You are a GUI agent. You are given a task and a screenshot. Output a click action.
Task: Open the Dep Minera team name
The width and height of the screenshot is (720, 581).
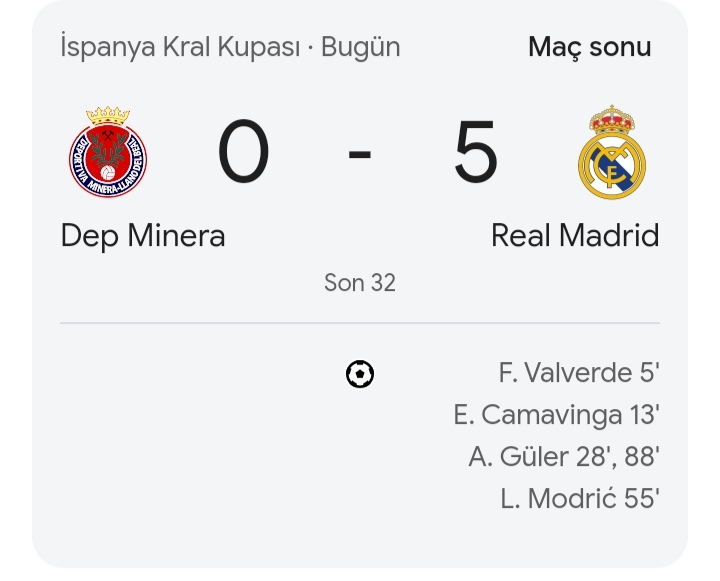tap(143, 236)
